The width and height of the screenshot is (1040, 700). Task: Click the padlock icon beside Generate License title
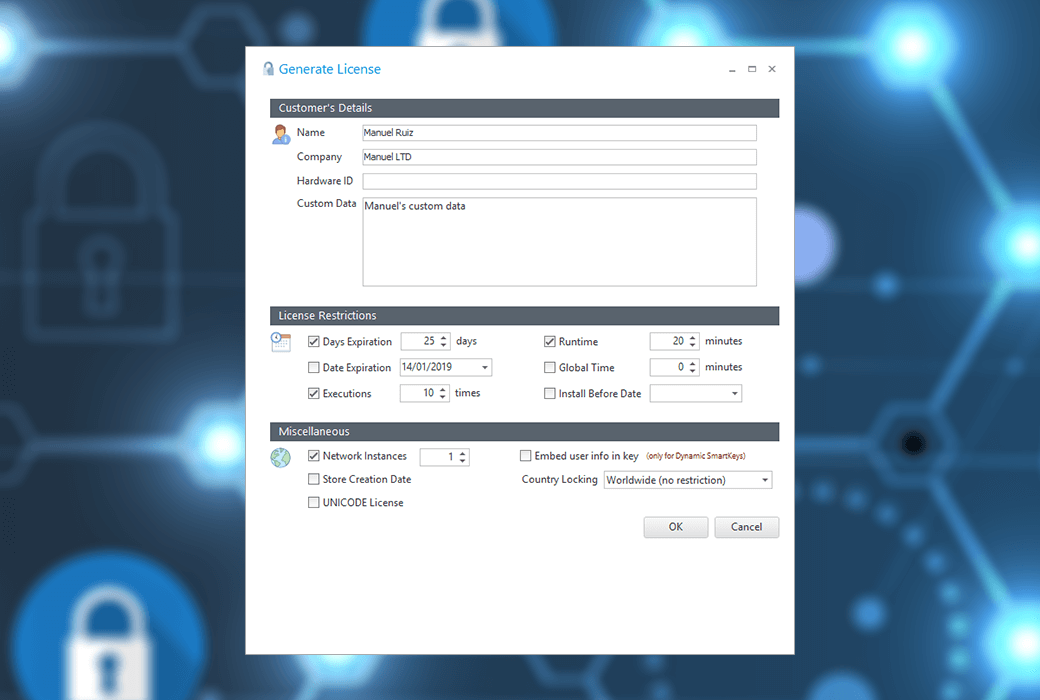point(268,69)
